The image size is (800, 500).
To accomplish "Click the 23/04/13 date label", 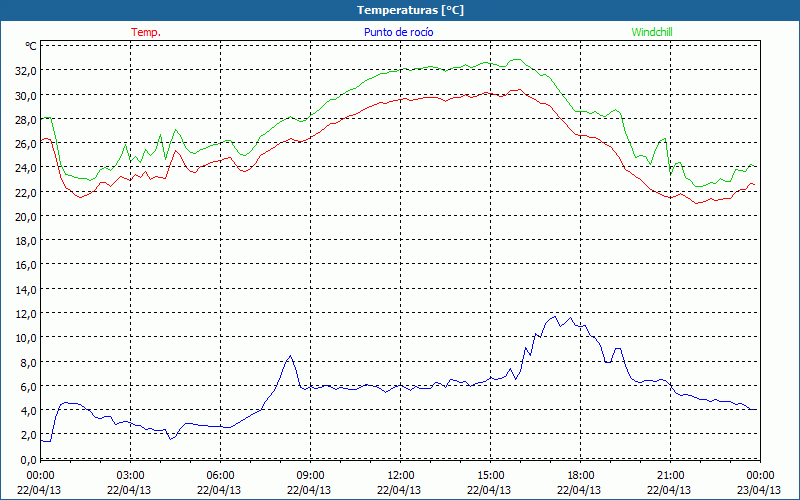I will click(x=759, y=490).
